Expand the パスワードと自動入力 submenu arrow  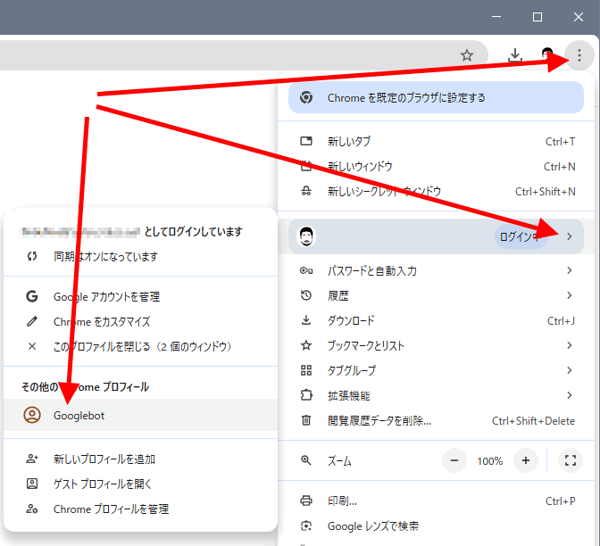tap(569, 271)
